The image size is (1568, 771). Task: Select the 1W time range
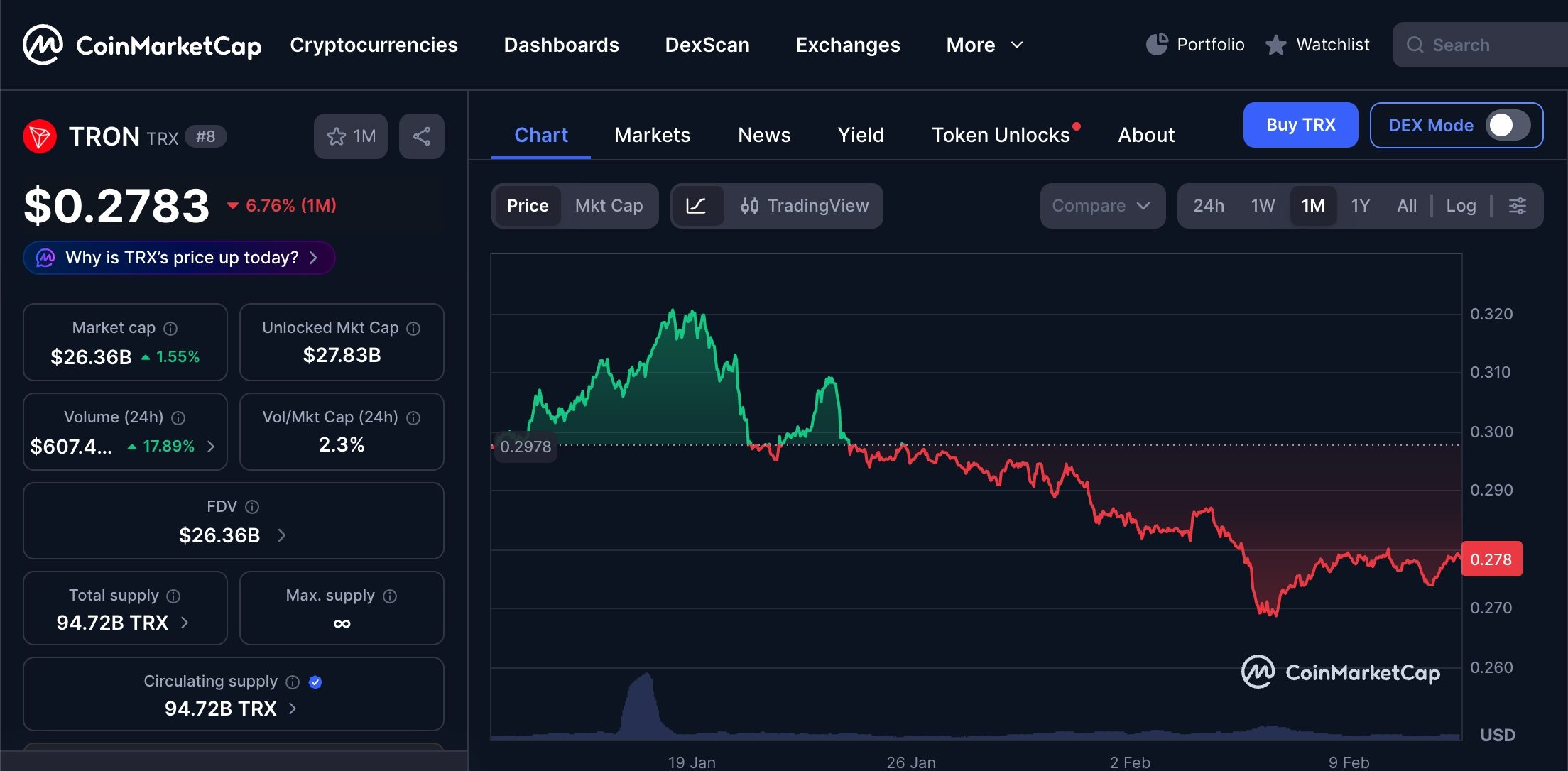[x=1263, y=206]
